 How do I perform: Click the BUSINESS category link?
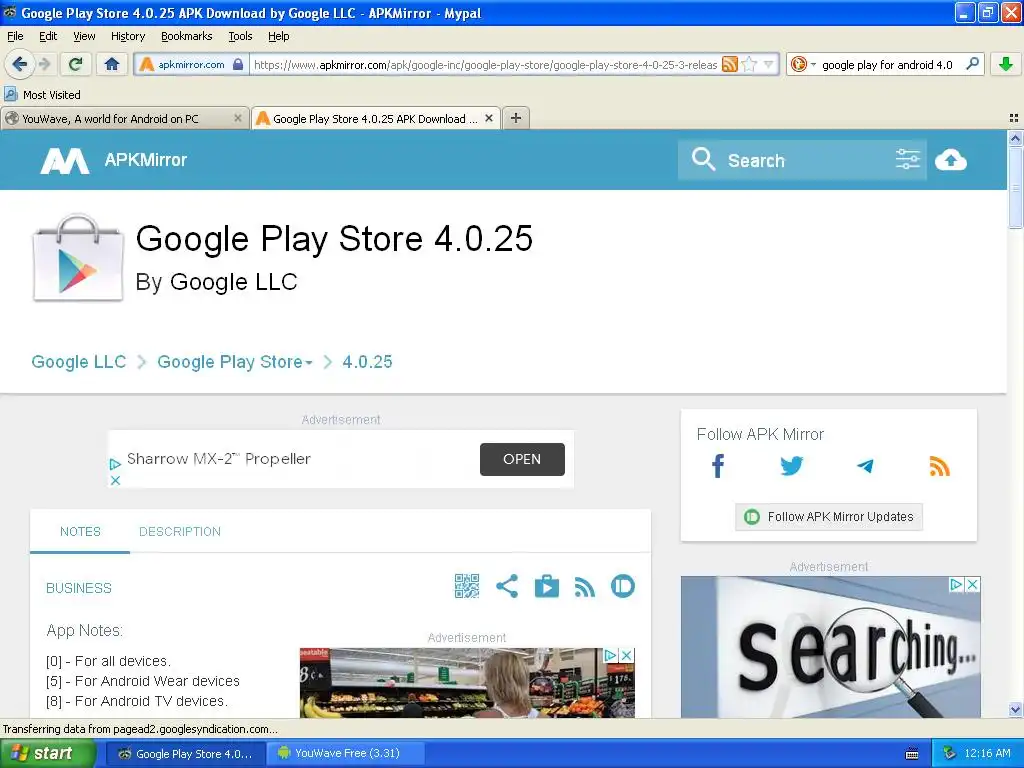pyautogui.click(x=79, y=588)
